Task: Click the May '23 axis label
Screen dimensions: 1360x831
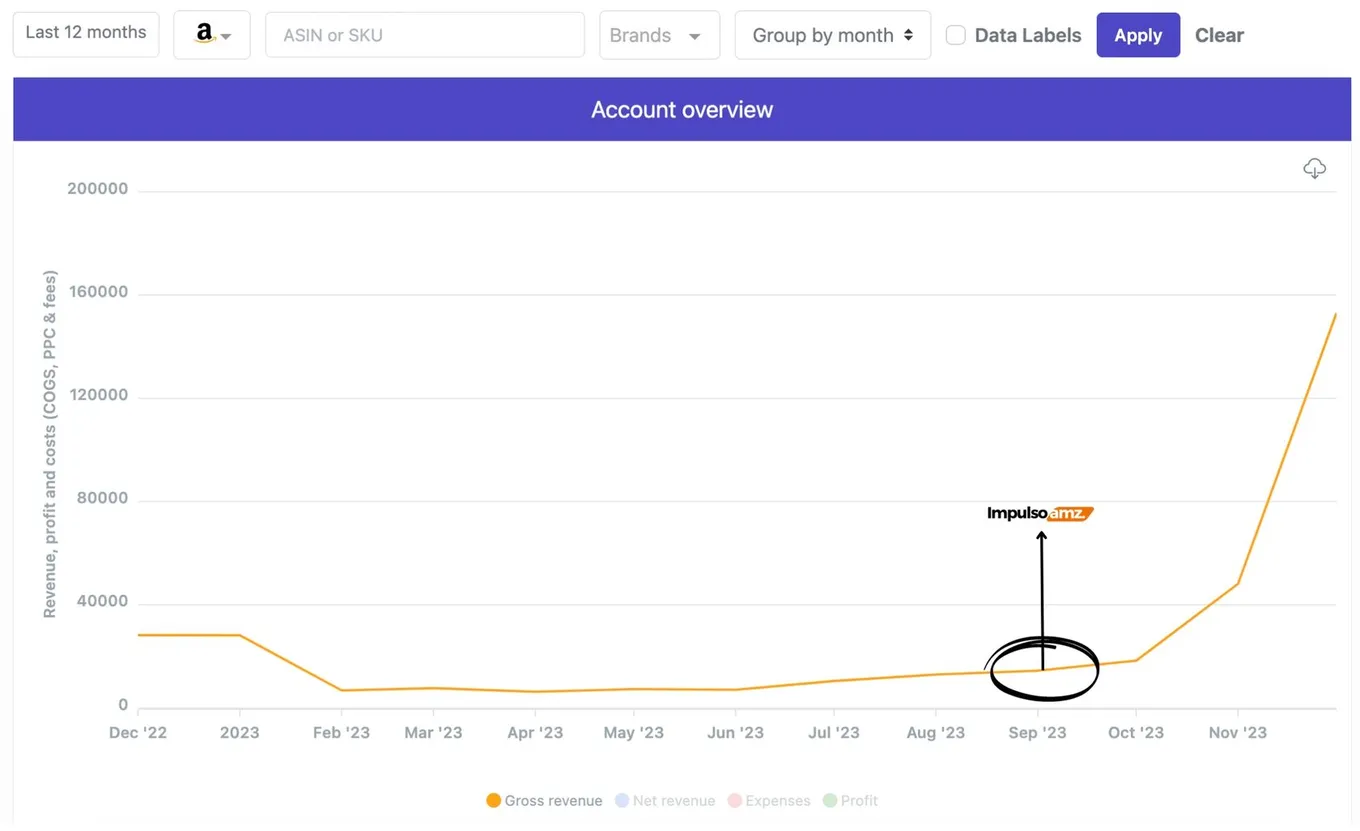Action: pos(633,732)
